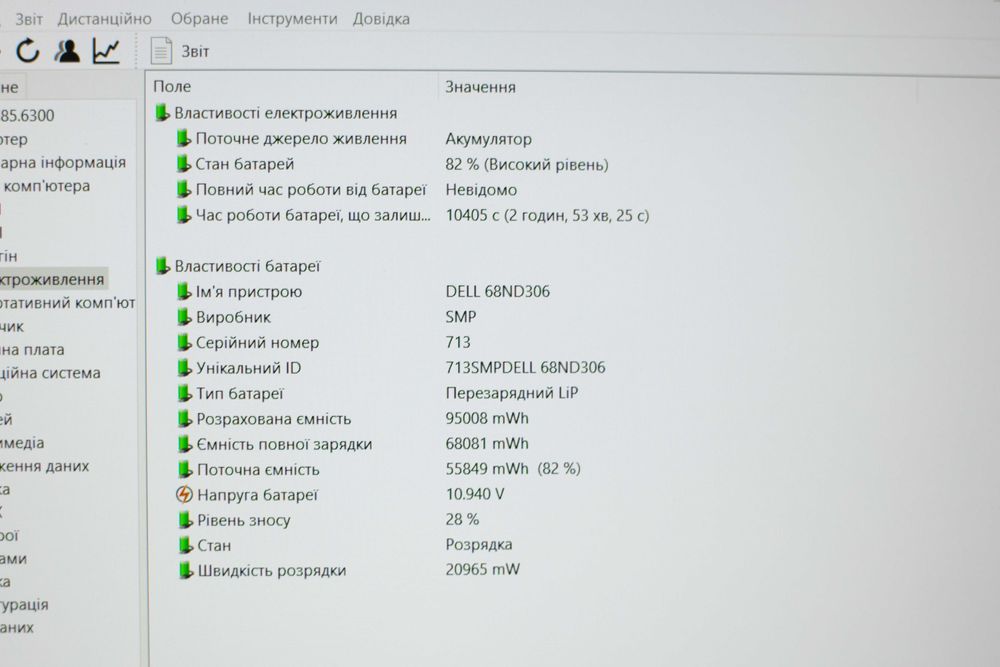This screenshot has height=667, width=1000.
Task: Click icon beside Ім'я пристрою
Action: point(184,291)
